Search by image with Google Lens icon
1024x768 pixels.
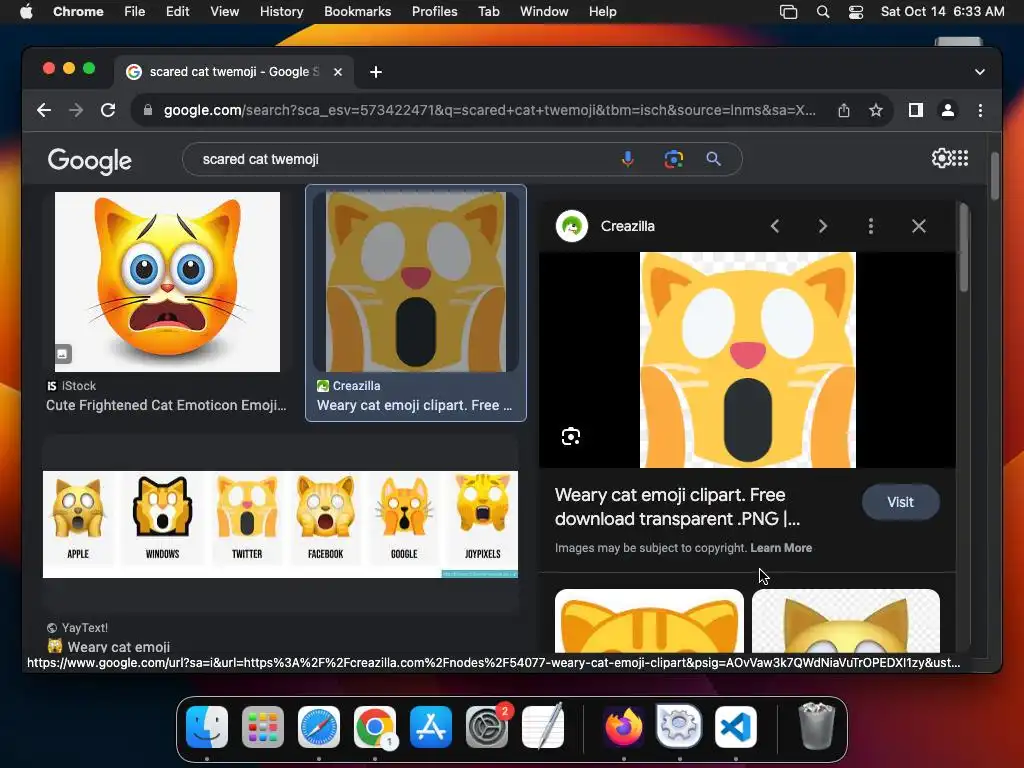tap(673, 159)
